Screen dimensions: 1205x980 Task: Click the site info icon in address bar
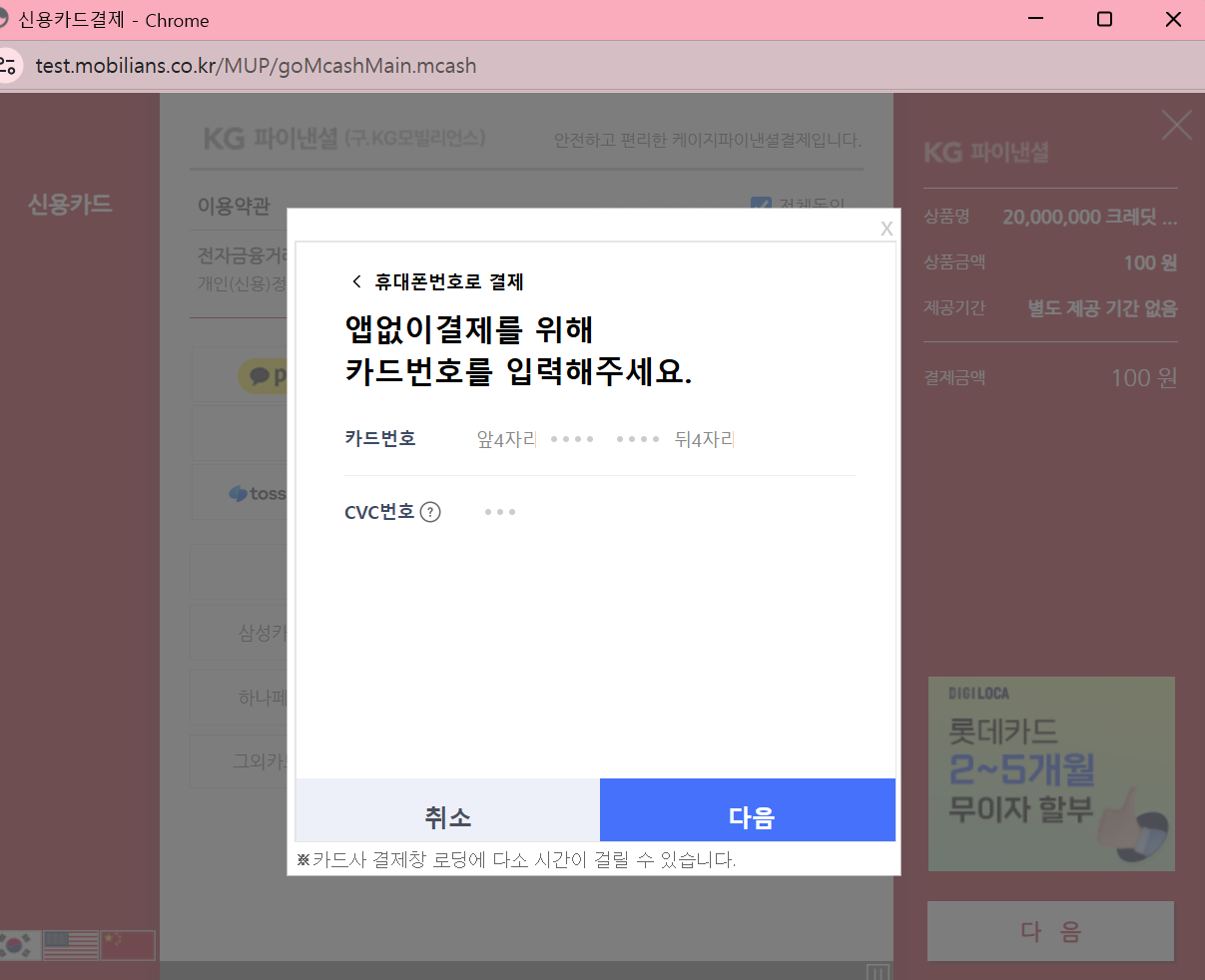point(8,66)
